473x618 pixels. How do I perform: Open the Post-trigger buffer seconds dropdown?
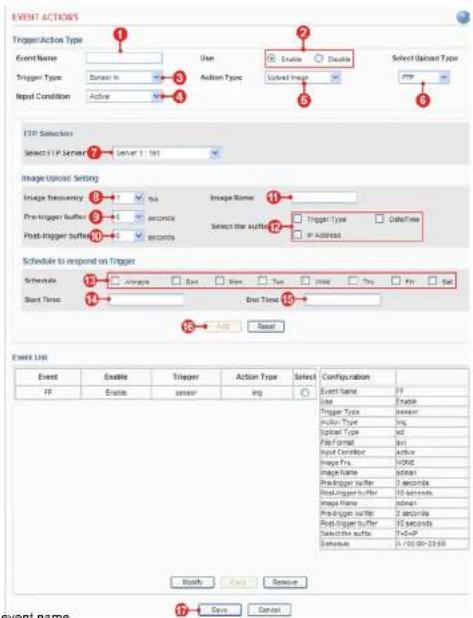(128, 236)
